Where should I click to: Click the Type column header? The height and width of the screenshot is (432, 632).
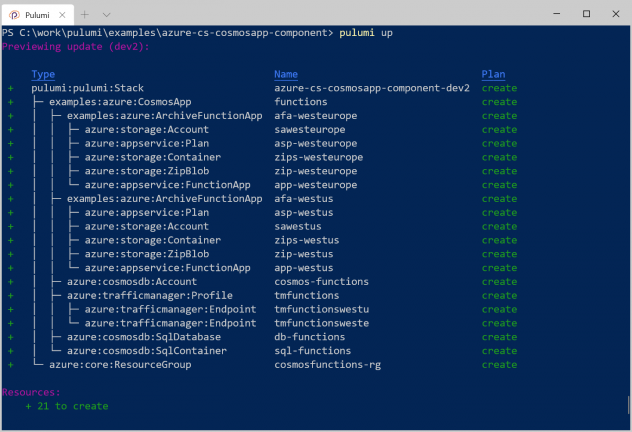pyautogui.click(x=43, y=75)
